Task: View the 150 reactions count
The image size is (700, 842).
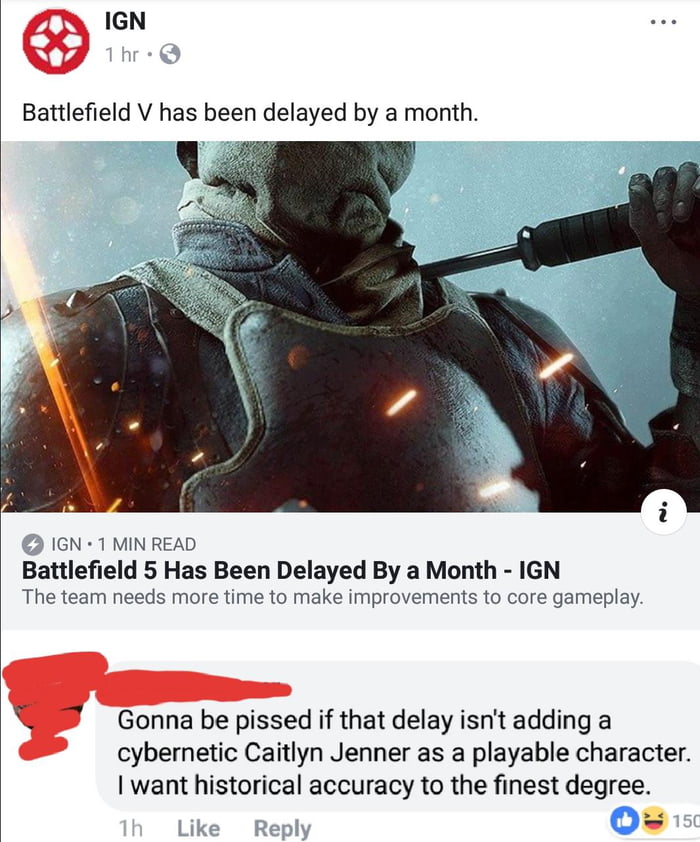Action: pyautogui.click(x=686, y=821)
